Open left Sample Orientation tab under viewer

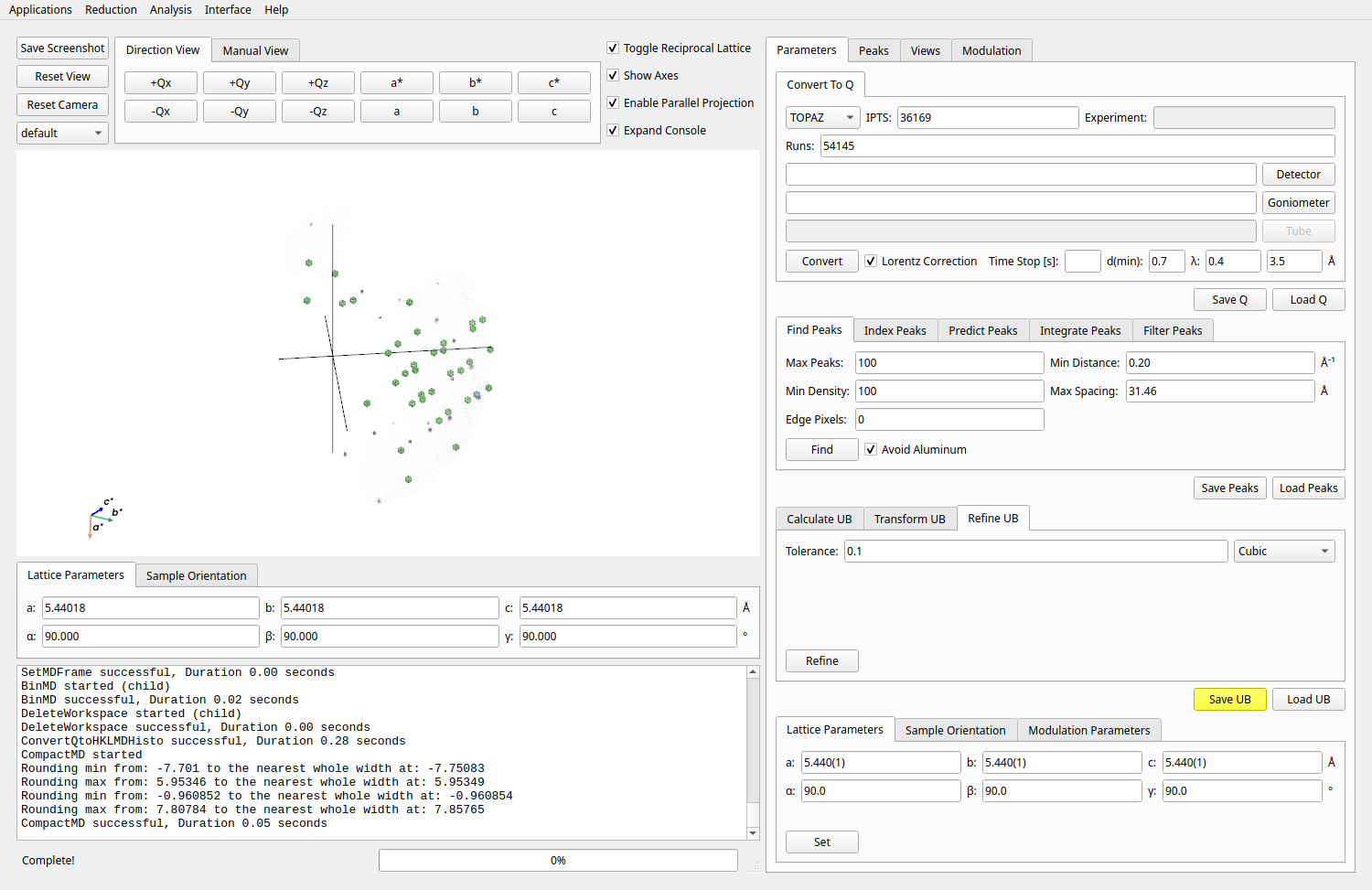coord(197,575)
